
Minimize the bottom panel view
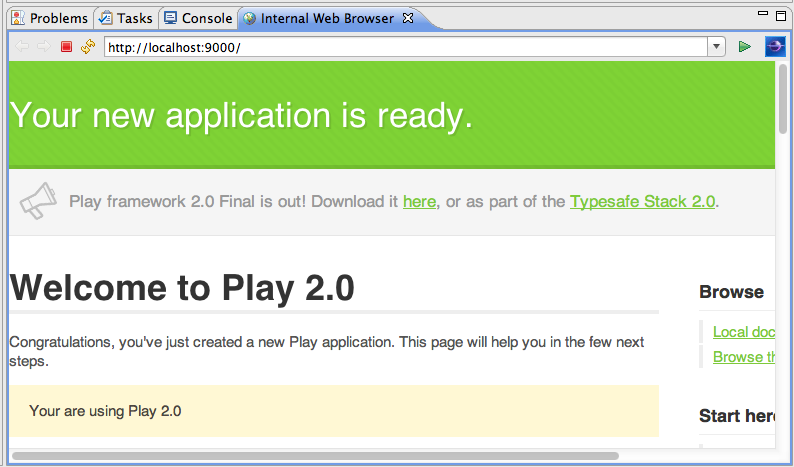(763, 14)
